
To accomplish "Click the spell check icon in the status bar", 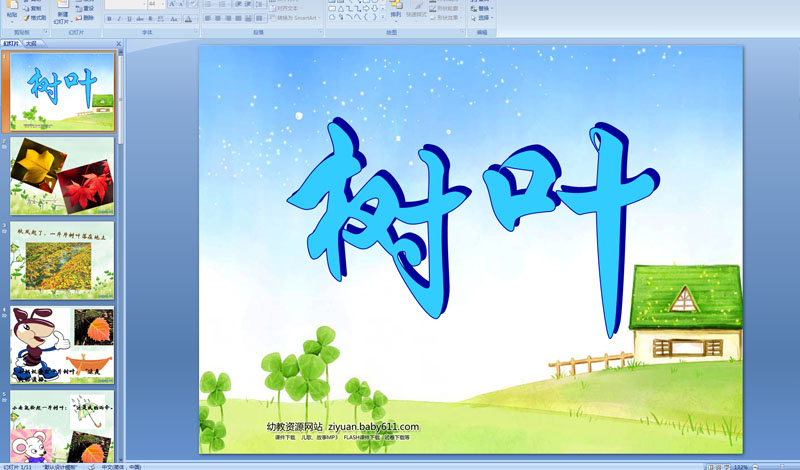I will tap(91, 467).
